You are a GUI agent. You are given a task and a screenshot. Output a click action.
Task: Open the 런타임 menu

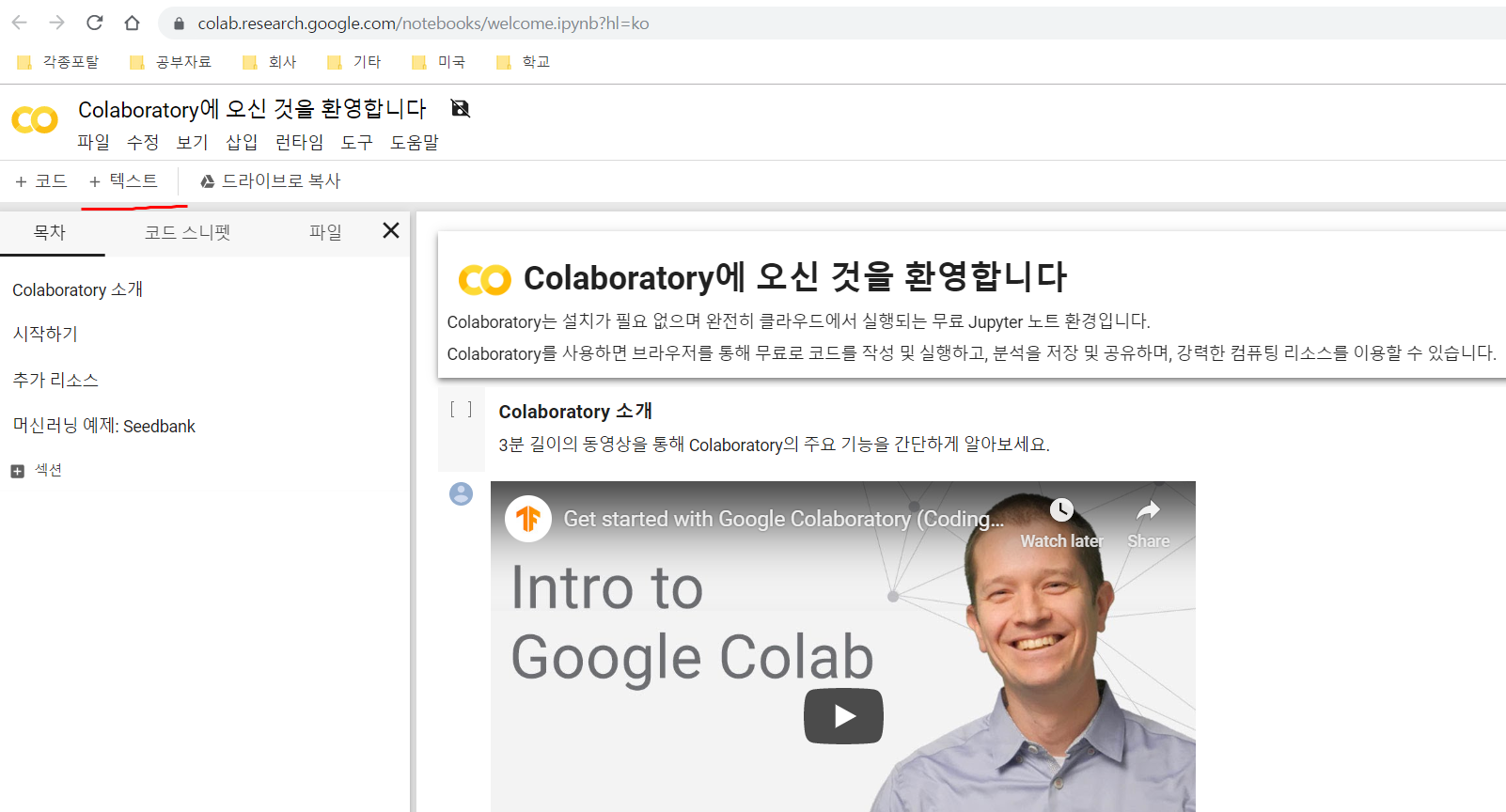pos(299,142)
